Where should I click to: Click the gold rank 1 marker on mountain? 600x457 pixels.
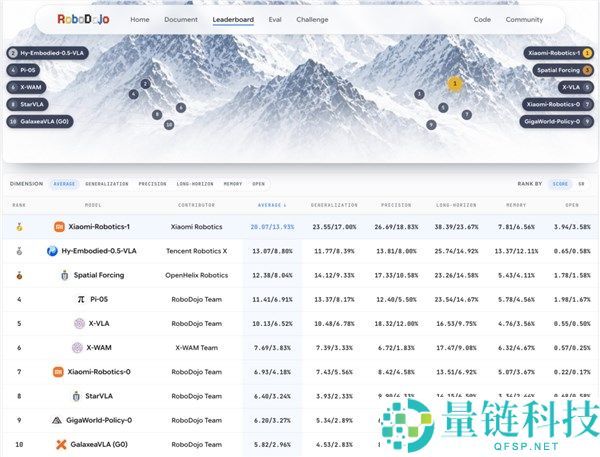[455, 83]
